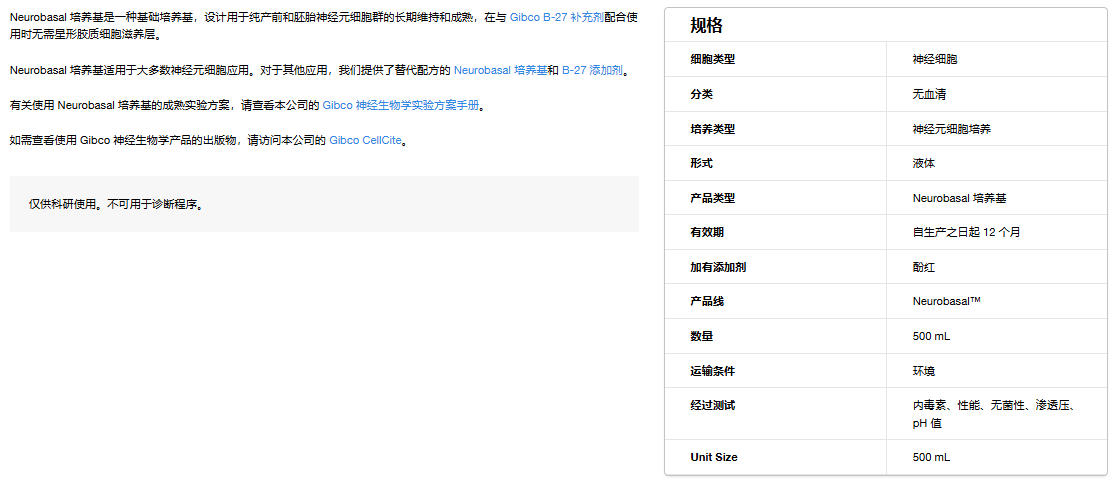The width and height of the screenshot is (1109, 478).
Task: Select the 仅供科研使用 disclaimer text
Action: click(116, 204)
